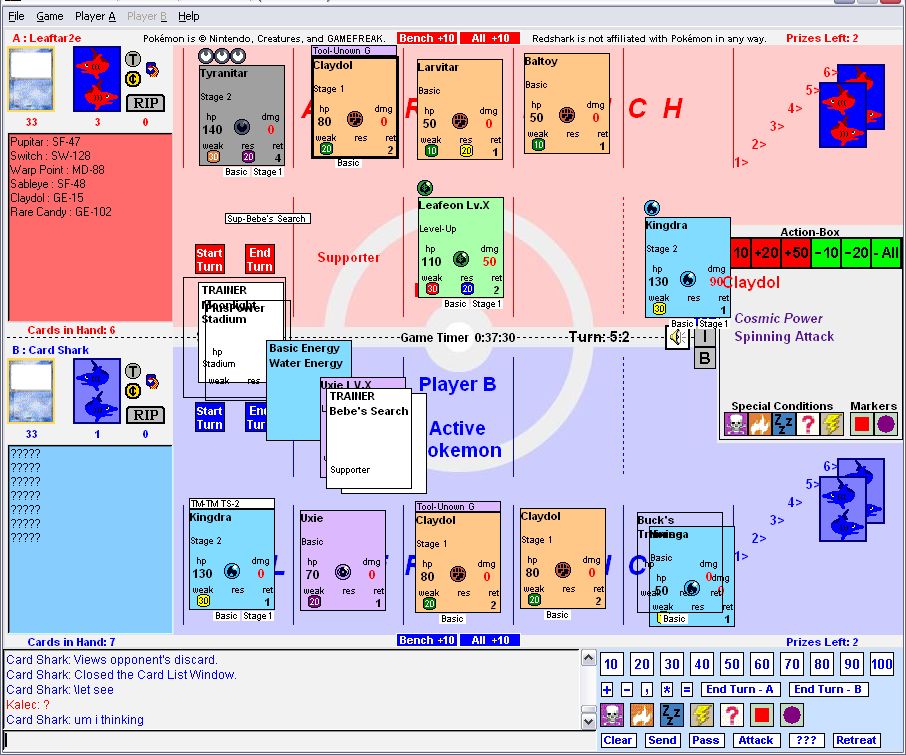Add +50 damage in the Action-Box
Viewport: 906px width, 755px height.
coord(796,252)
